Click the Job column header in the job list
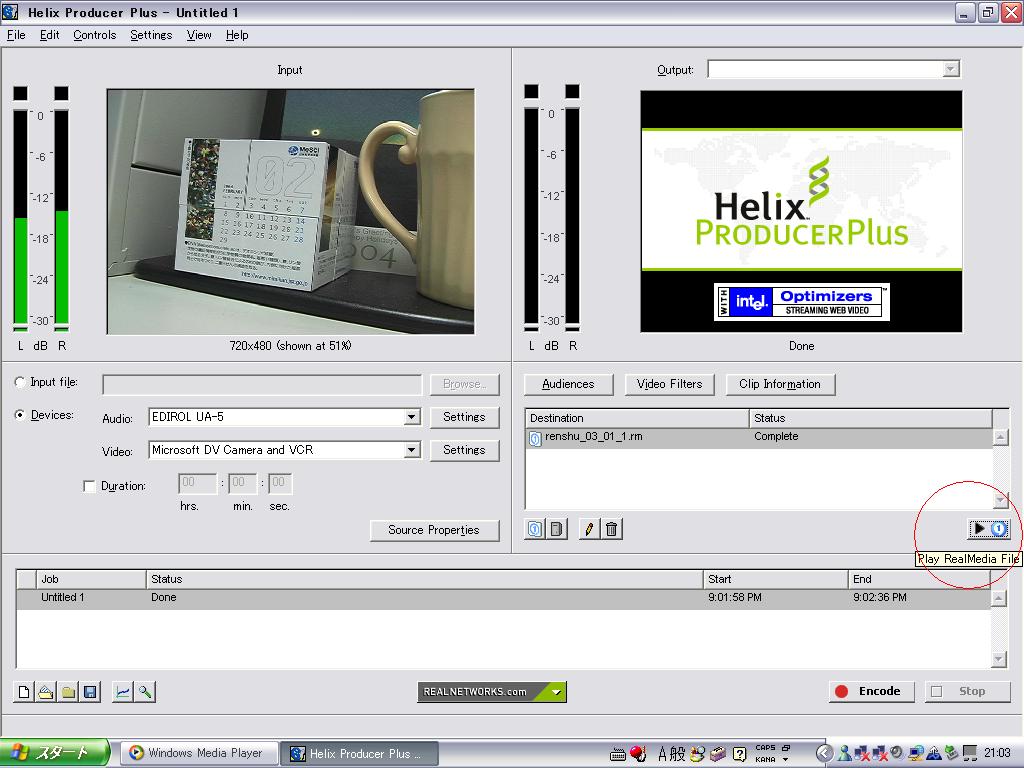Image resolution: width=1024 pixels, height=768 pixels. [91, 579]
